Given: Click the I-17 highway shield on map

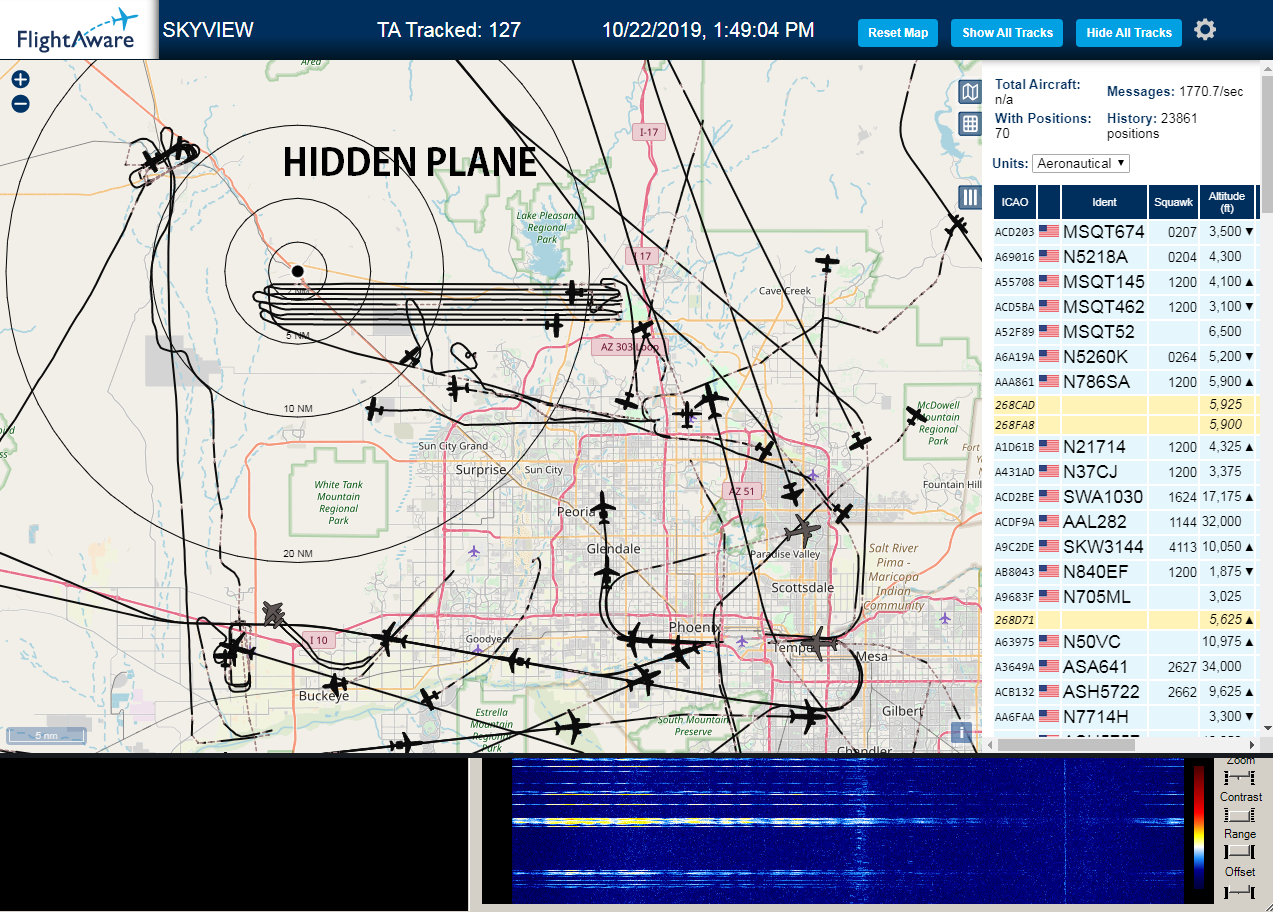Looking at the screenshot, I should coord(649,132).
